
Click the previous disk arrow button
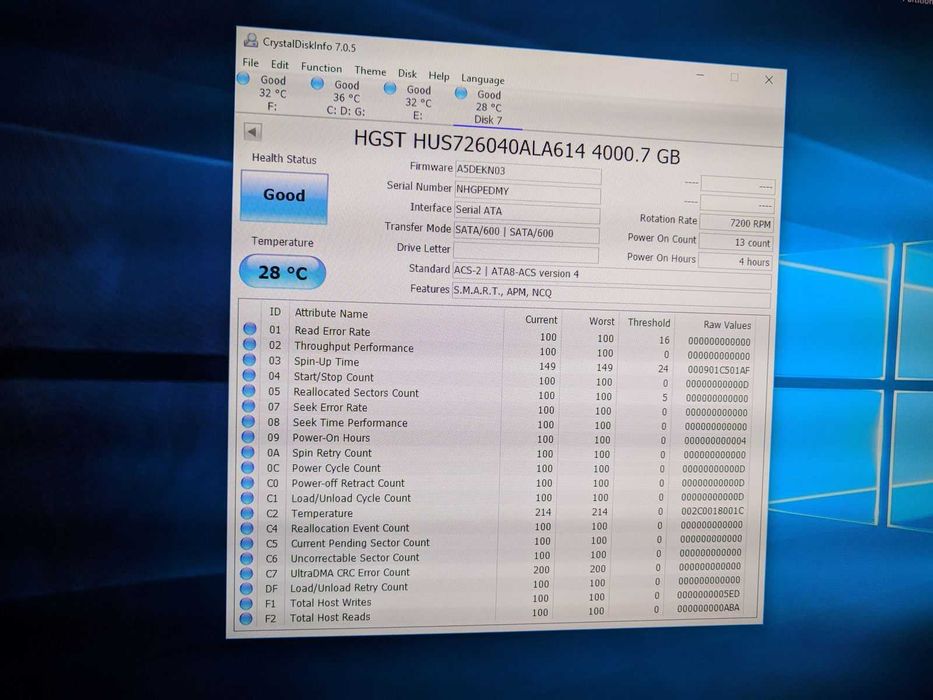pos(253,132)
